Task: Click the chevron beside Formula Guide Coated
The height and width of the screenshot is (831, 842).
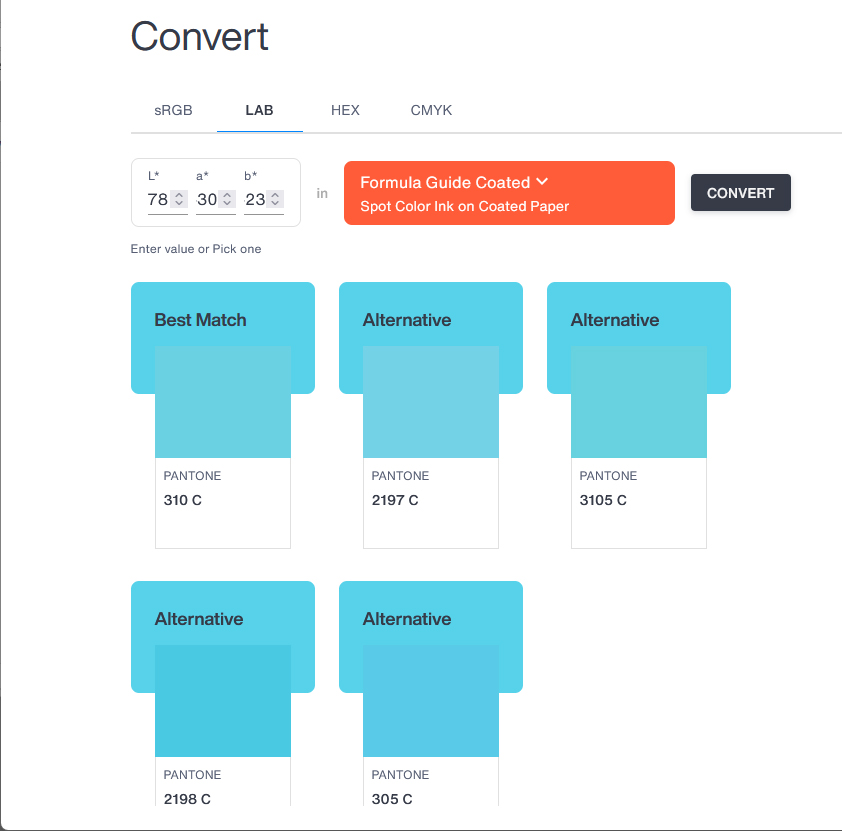Action: (542, 181)
